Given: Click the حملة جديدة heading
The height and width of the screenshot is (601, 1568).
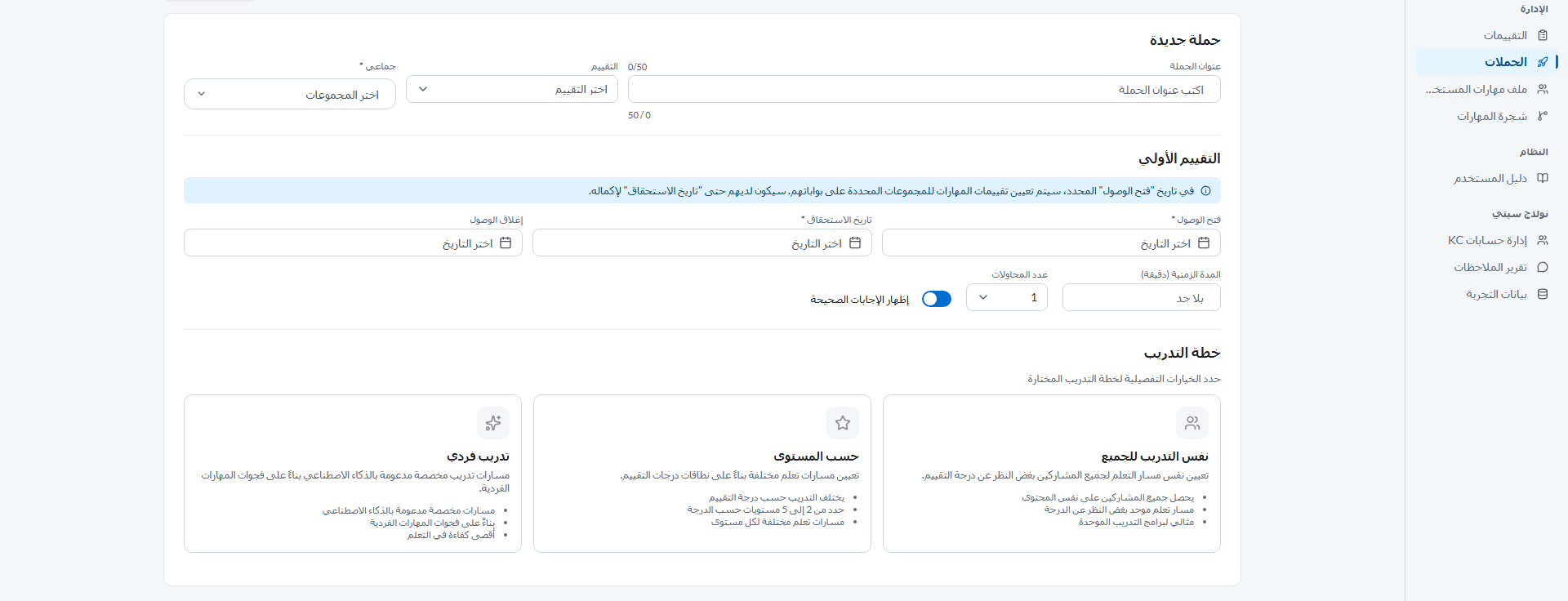Looking at the screenshot, I should 1185,40.
